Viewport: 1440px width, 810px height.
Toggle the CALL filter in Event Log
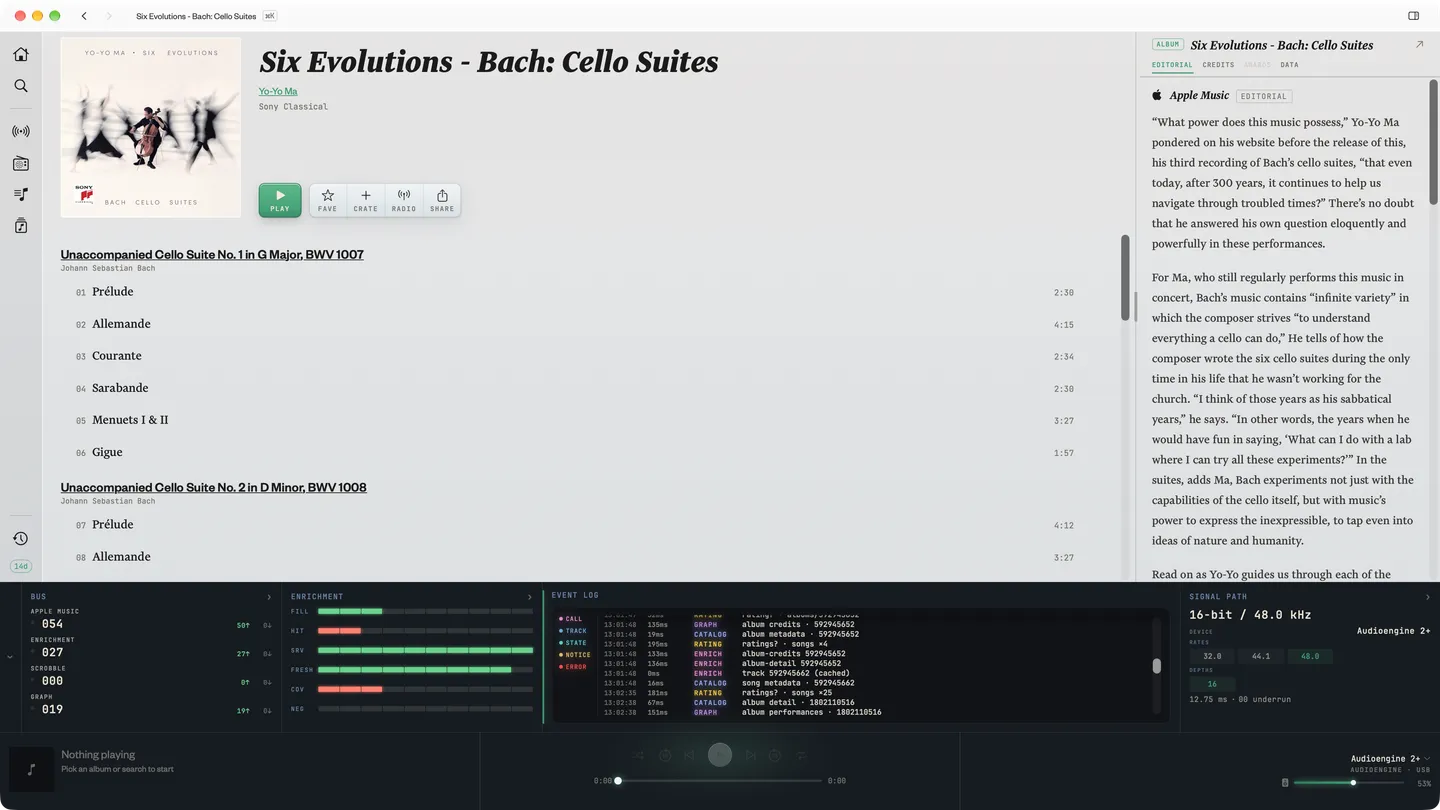point(570,619)
